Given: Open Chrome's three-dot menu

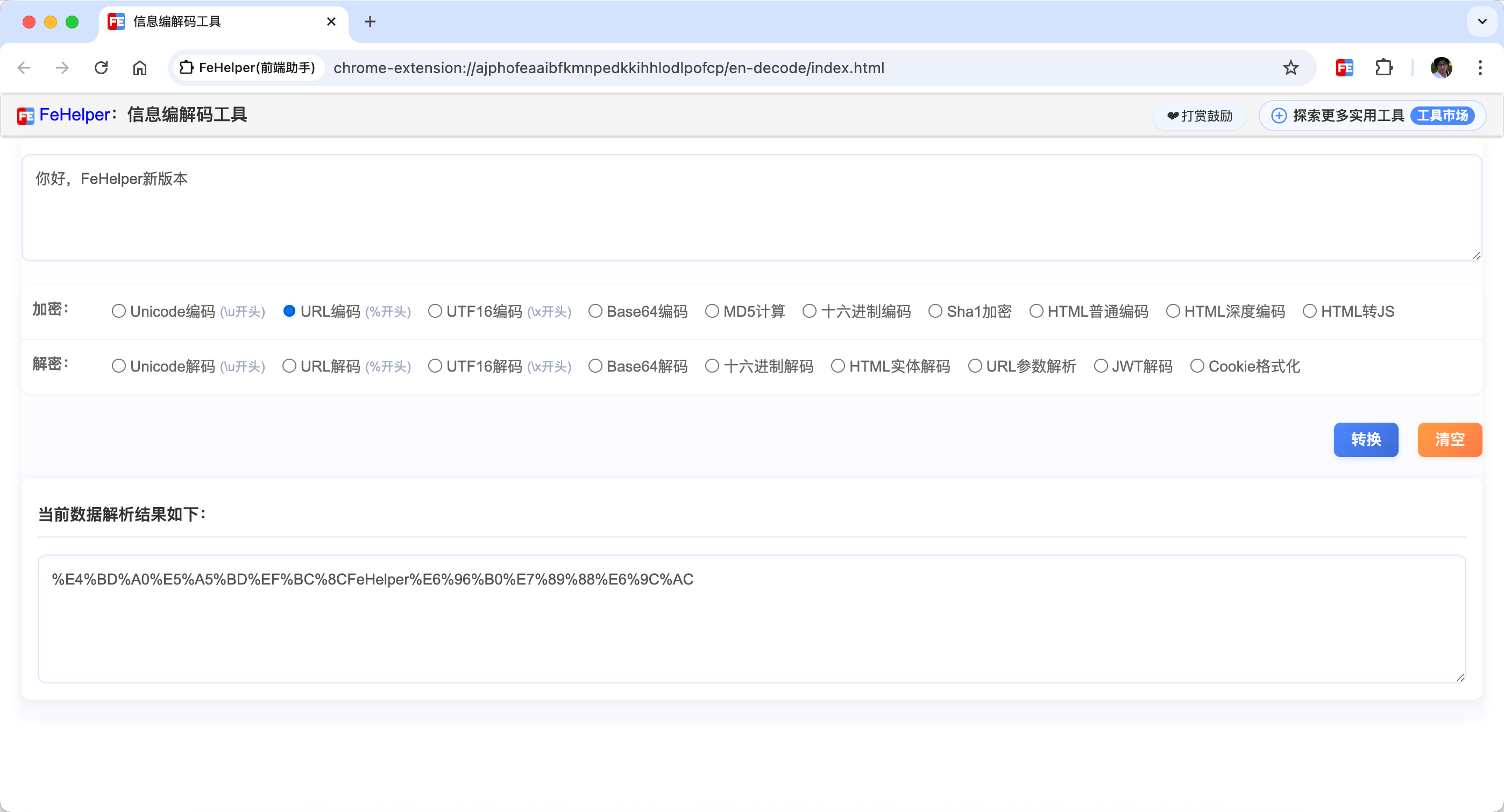Looking at the screenshot, I should pyautogui.click(x=1479, y=68).
